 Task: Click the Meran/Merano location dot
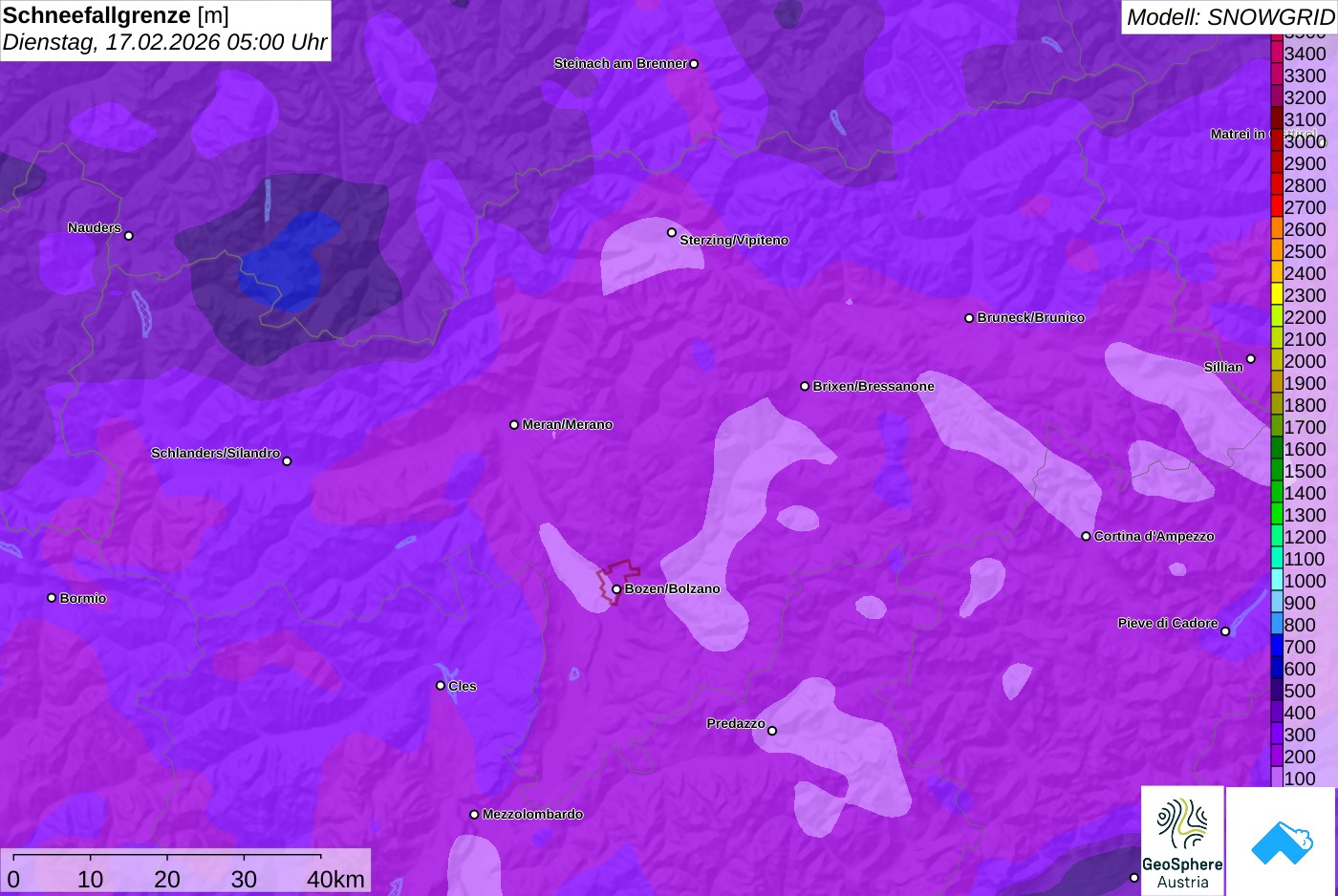pos(514,424)
